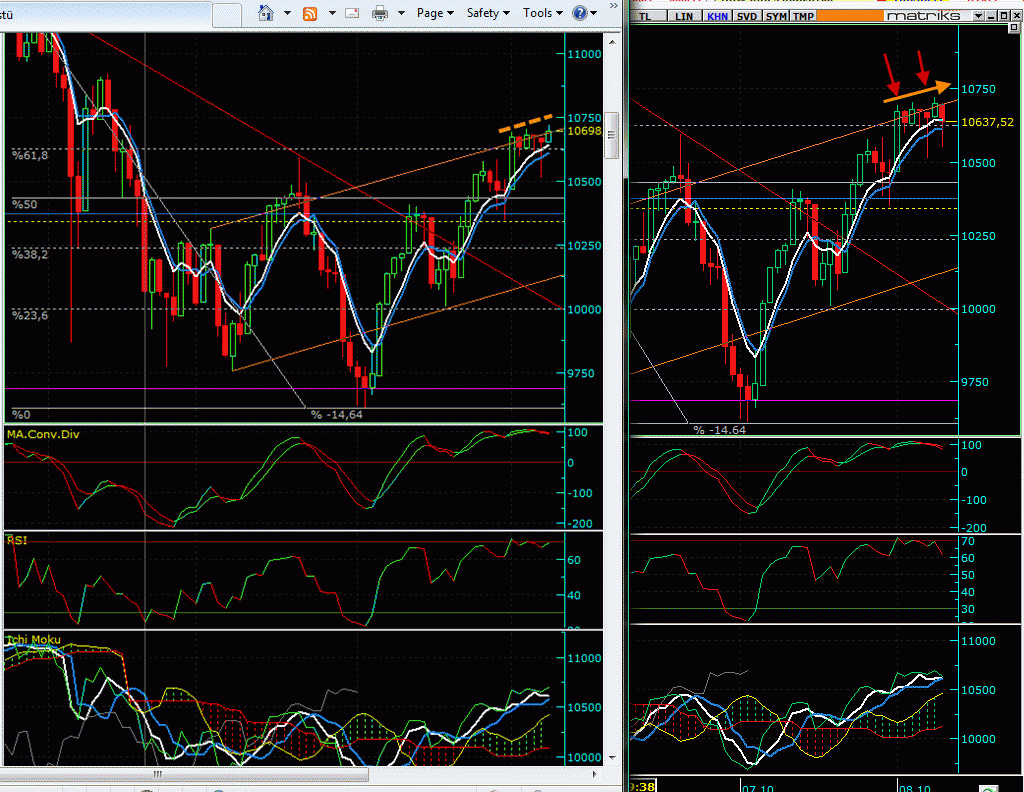Click the 07.10 date marker
This screenshot has height=792, width=1024.
coord(758,787)
